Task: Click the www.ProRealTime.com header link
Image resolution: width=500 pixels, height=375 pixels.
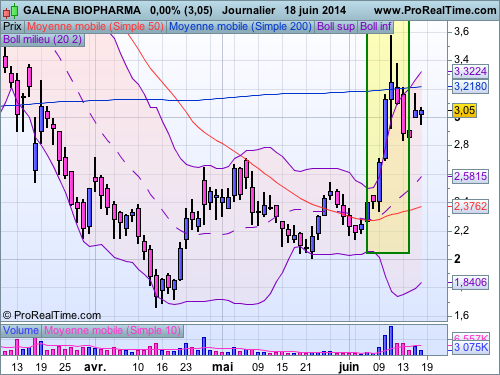Action: coord(435,10)
